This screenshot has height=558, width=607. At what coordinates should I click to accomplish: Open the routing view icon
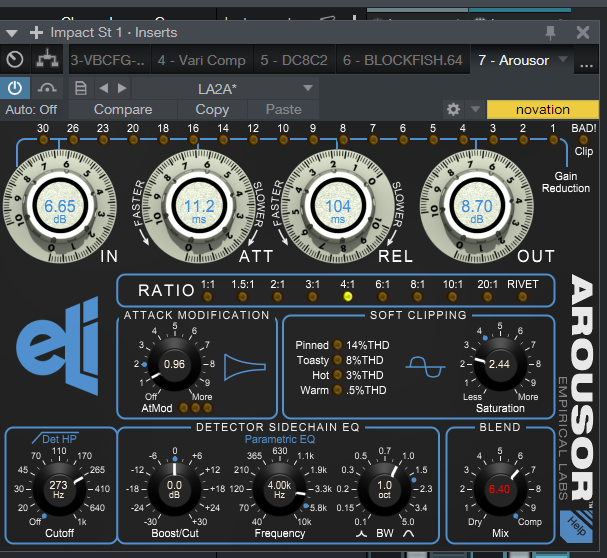(47, 60)
